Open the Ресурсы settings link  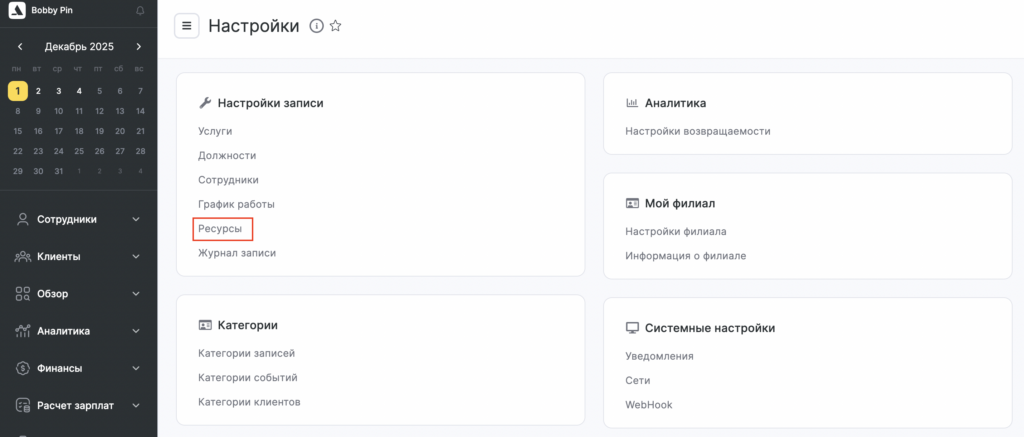click(220, 229)
